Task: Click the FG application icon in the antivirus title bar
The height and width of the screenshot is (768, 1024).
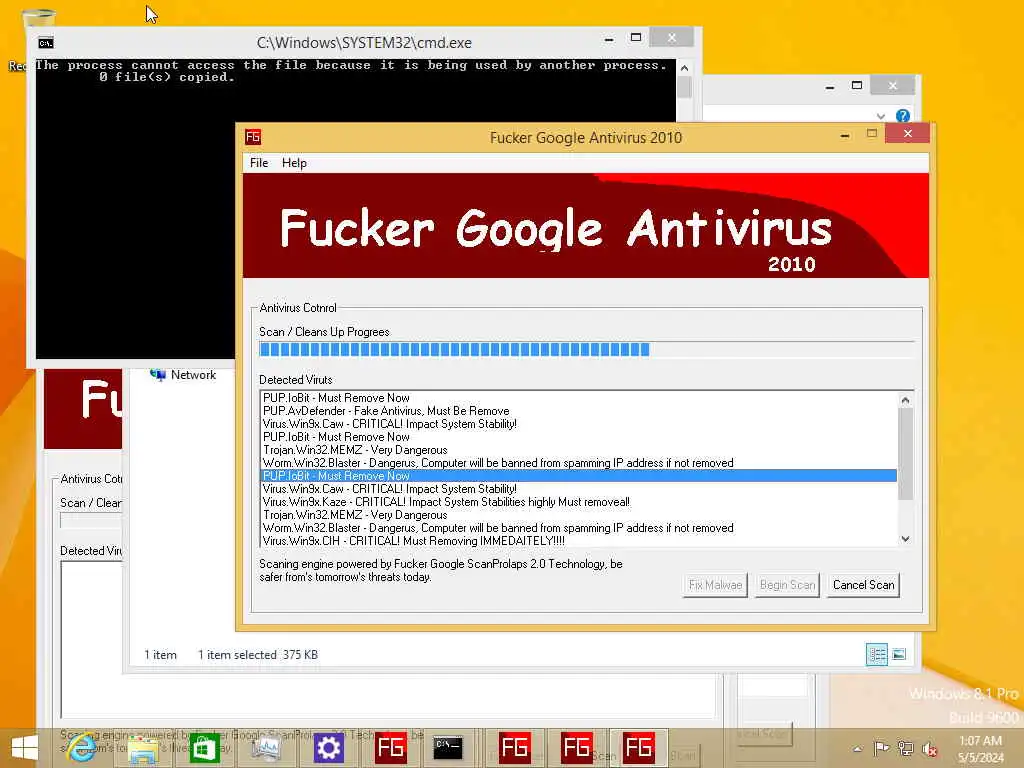Action: pos(253,137)
